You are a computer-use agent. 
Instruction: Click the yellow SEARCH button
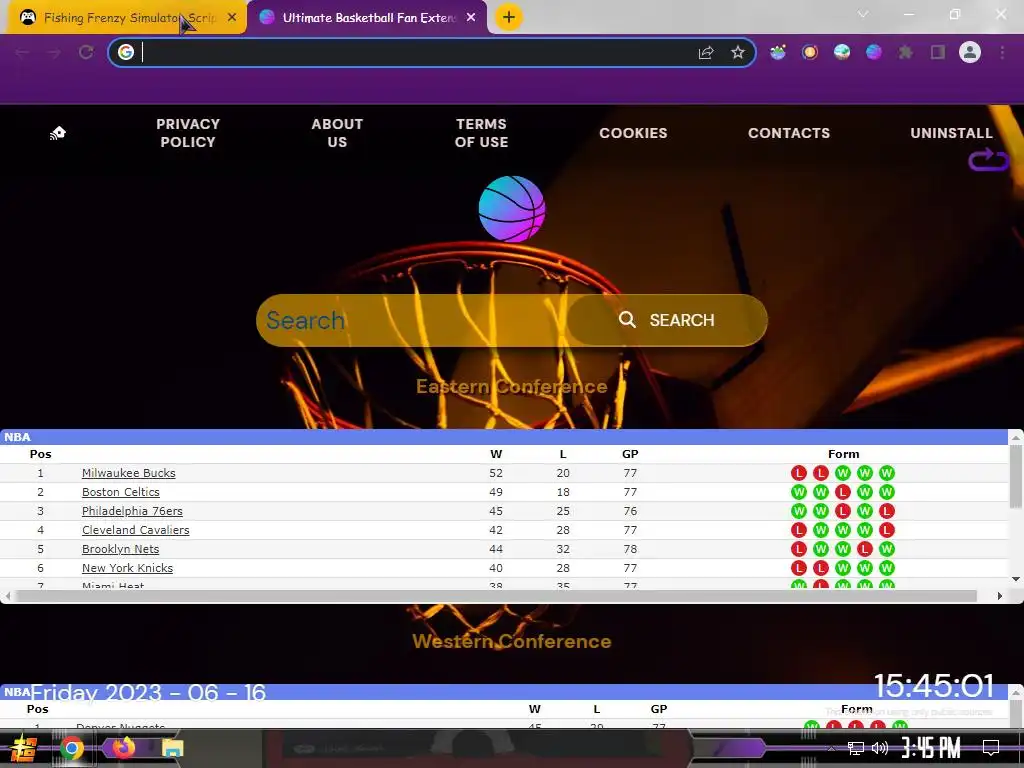[x=667, y=320]
